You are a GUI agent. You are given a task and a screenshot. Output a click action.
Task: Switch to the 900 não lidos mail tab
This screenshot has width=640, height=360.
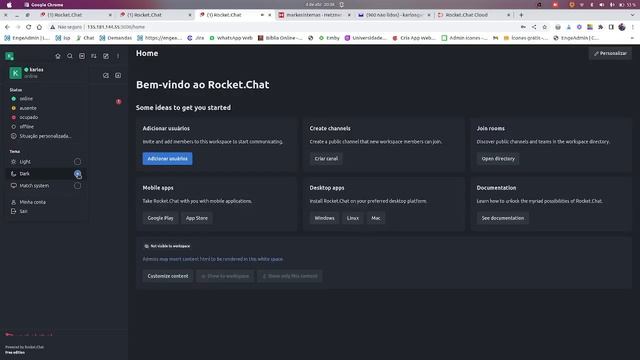tap(394, 15)
